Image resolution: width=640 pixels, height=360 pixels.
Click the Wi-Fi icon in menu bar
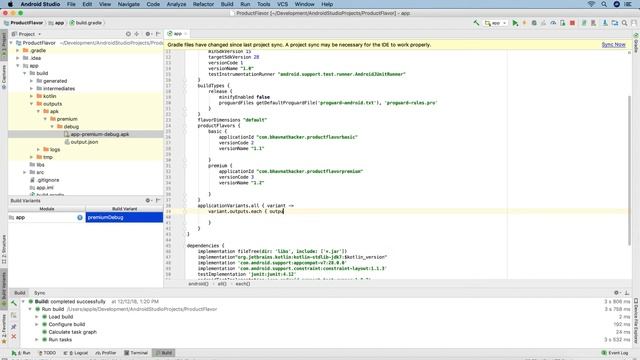[x=591, y=4]
